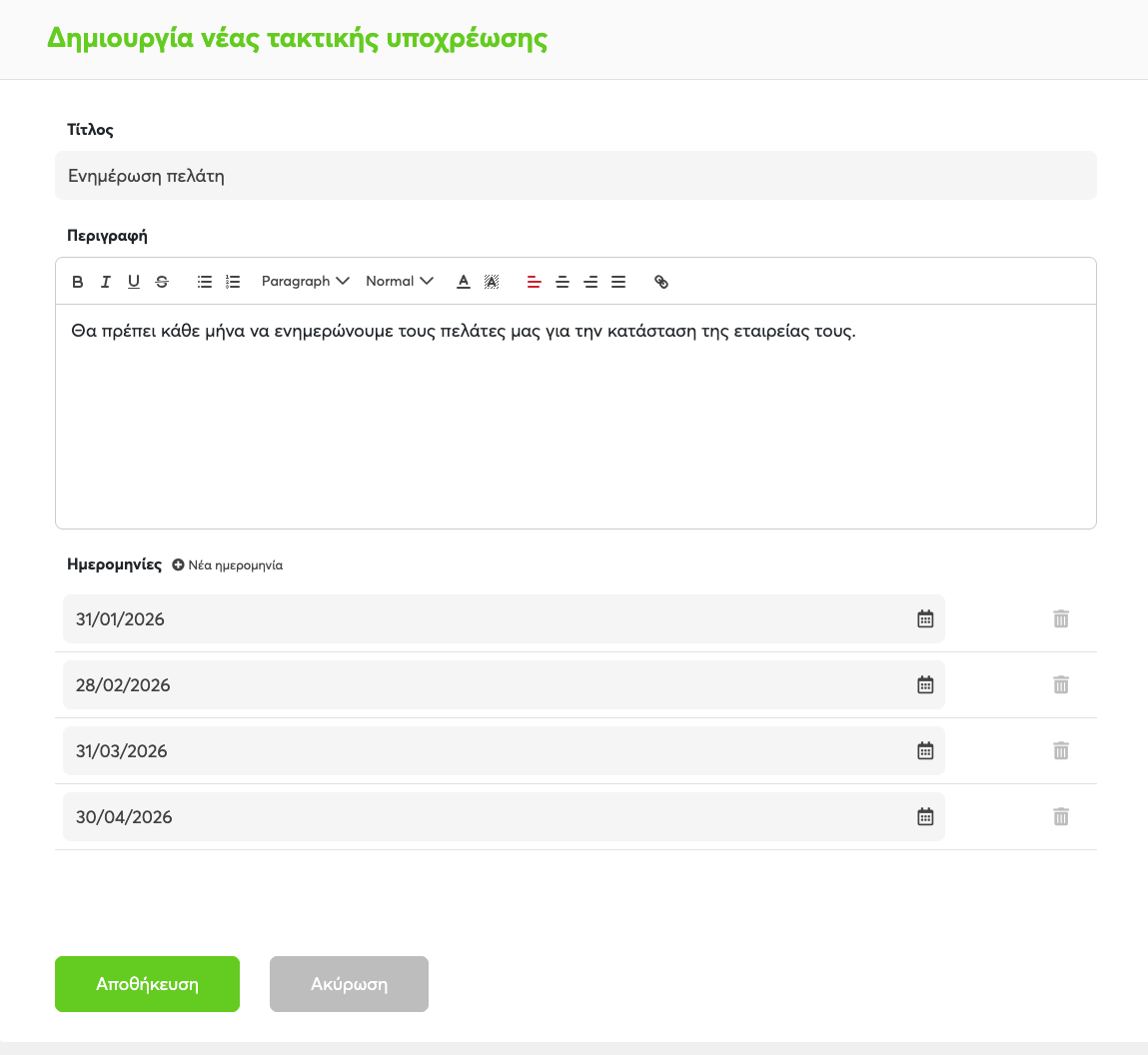The width and height of the screenshot is (1148, 1055).
Task: Insert a hyperlink in description
Action: 661,282
